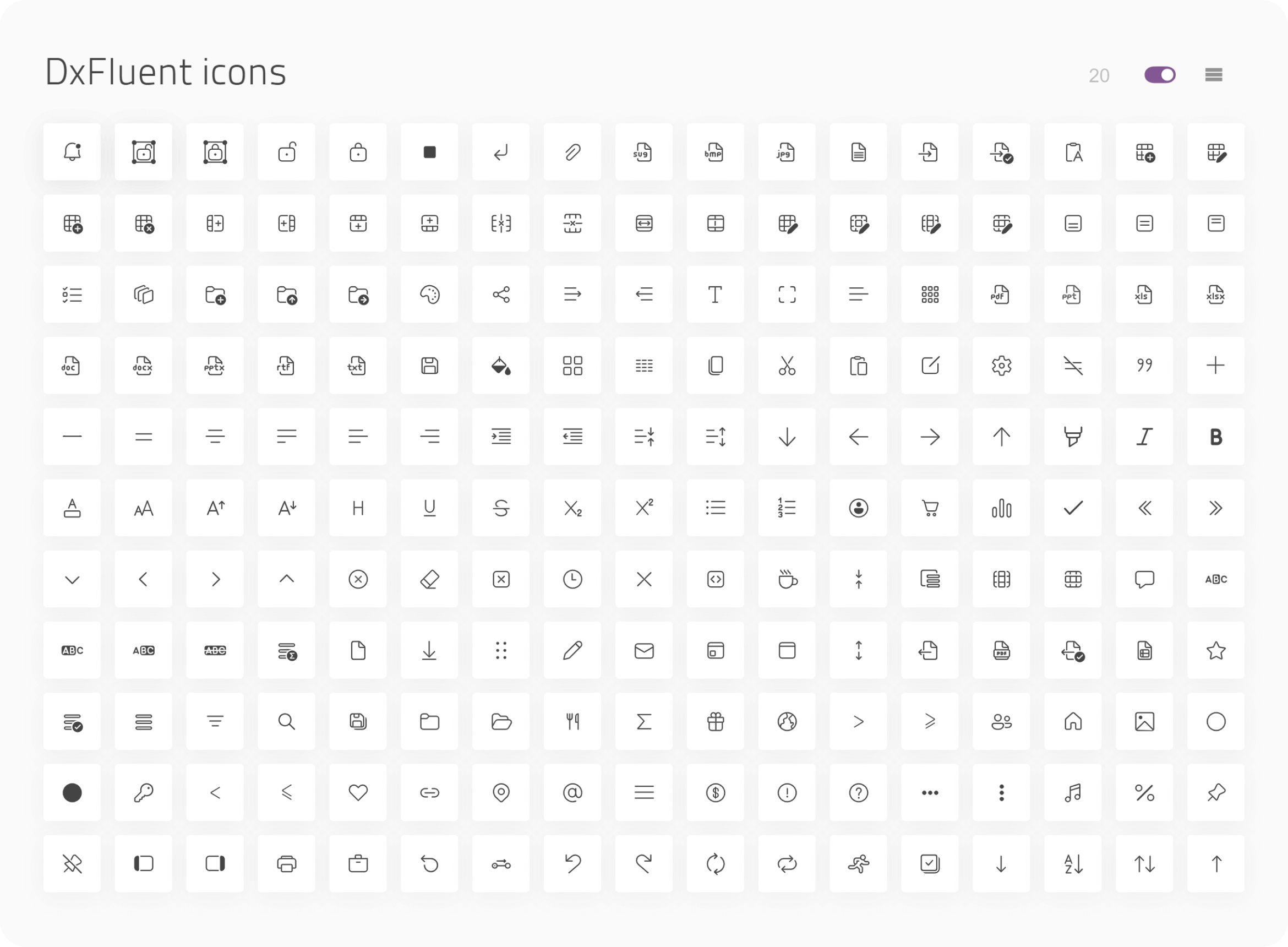
Task: Select the double chevron right icon
Action: point(1215,508)
